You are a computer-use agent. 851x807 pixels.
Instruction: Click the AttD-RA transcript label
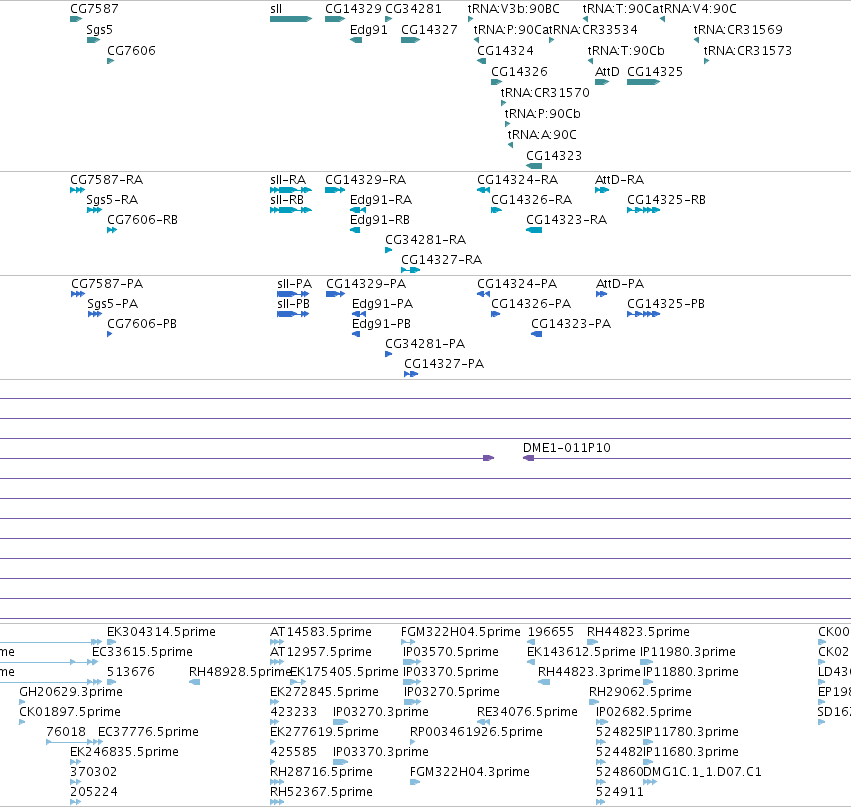pyautogui.click(x=619, y=180)
